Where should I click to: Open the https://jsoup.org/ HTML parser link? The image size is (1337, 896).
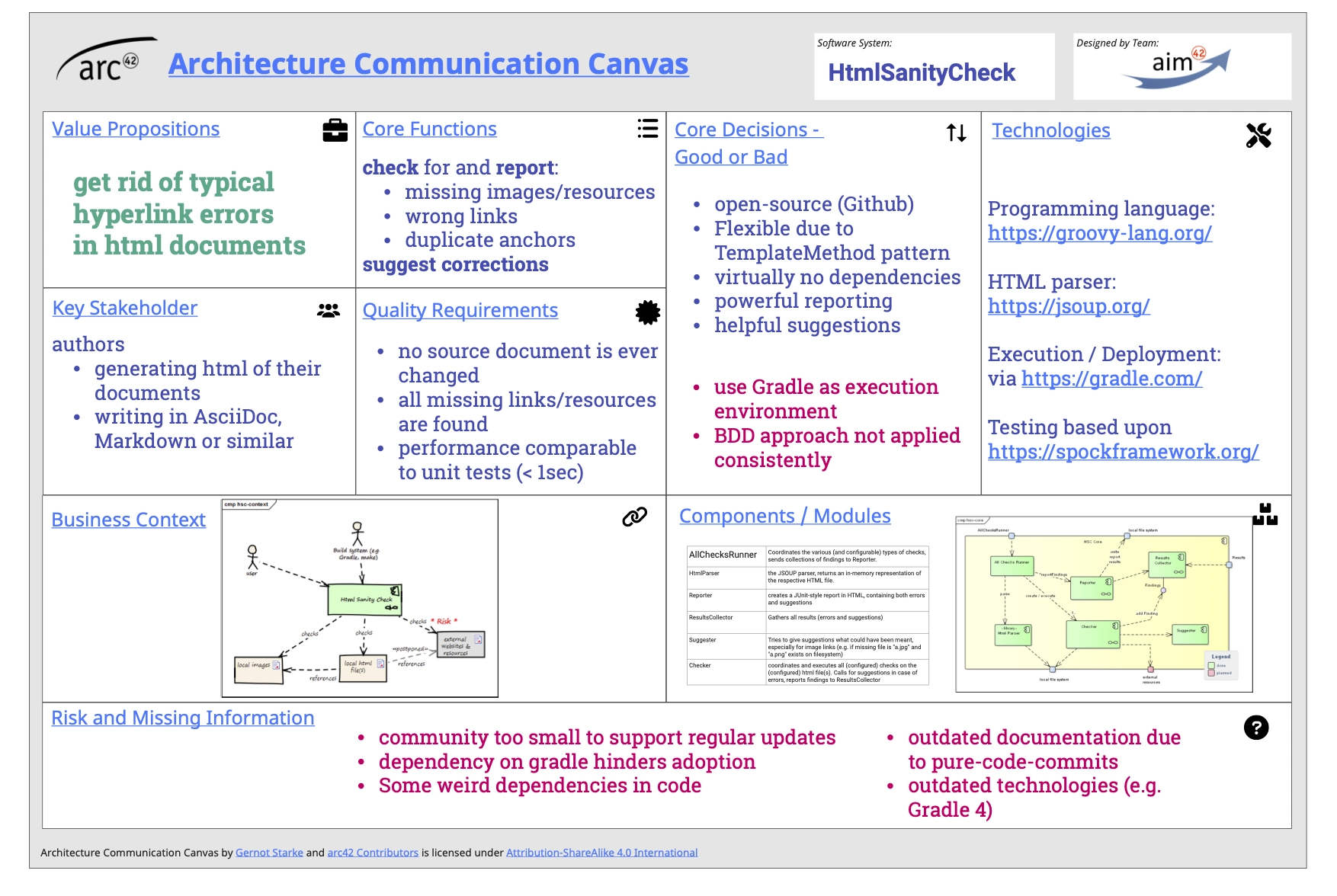pos(1069,308)
